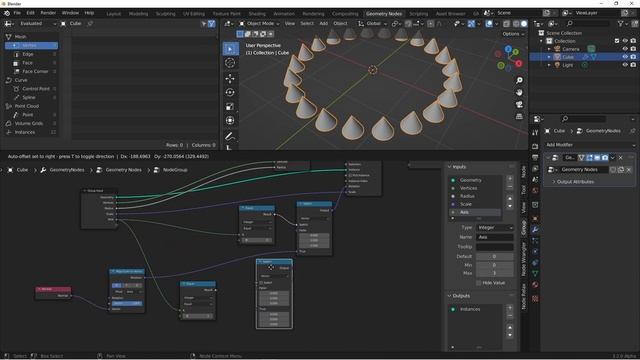Open the Render menu
The width and height of the screenshot is (640, 360).
(48, 13)
